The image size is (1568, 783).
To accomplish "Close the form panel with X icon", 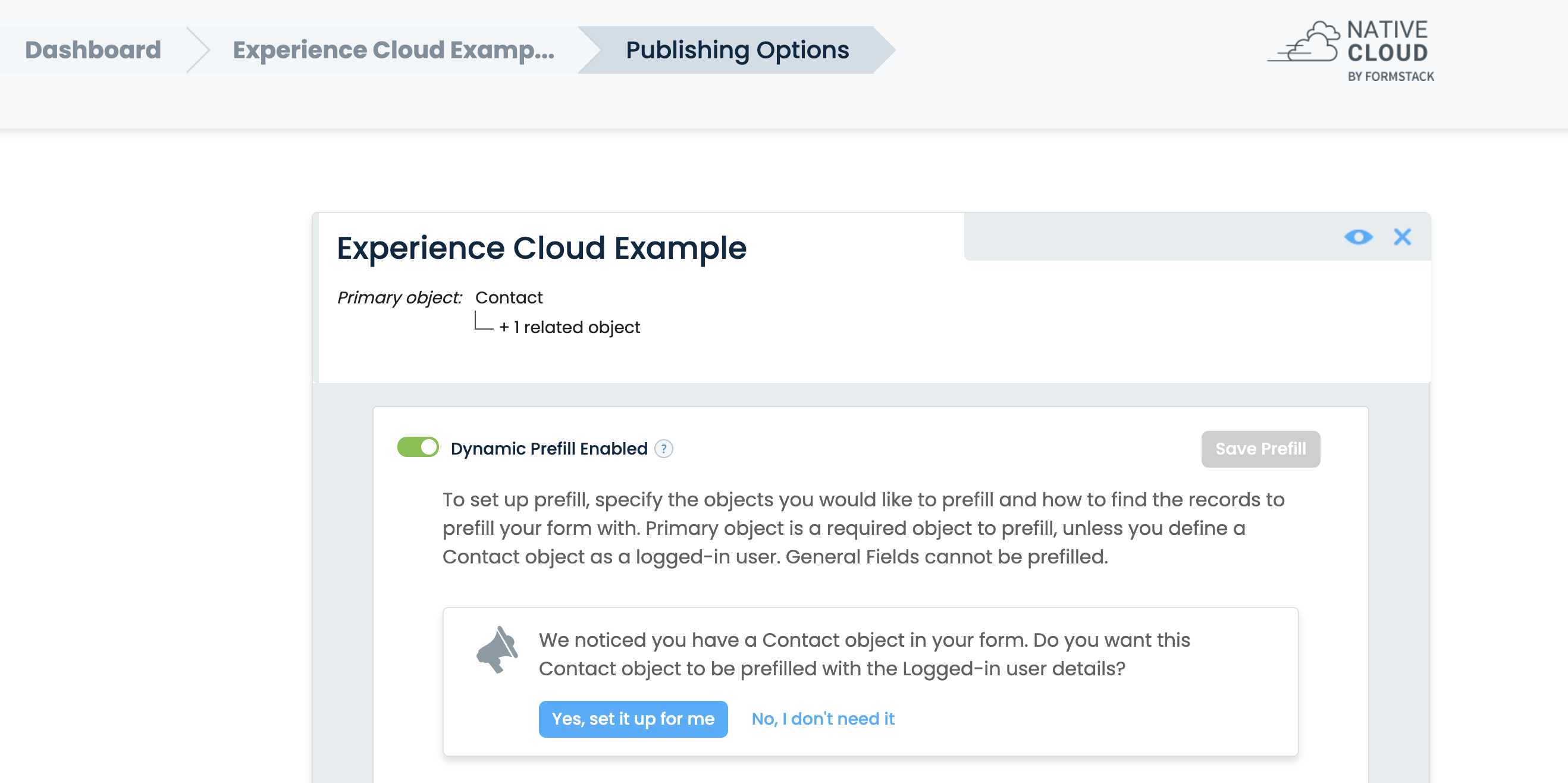I will pyautogui.click(x=1403, y=237).
